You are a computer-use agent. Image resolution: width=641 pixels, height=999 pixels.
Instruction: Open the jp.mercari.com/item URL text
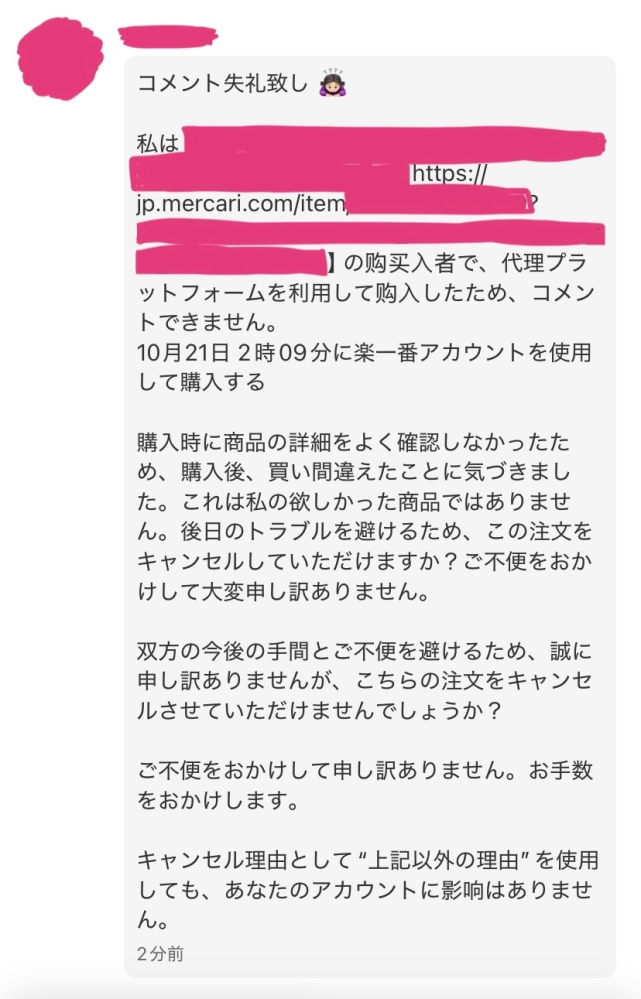241,204
